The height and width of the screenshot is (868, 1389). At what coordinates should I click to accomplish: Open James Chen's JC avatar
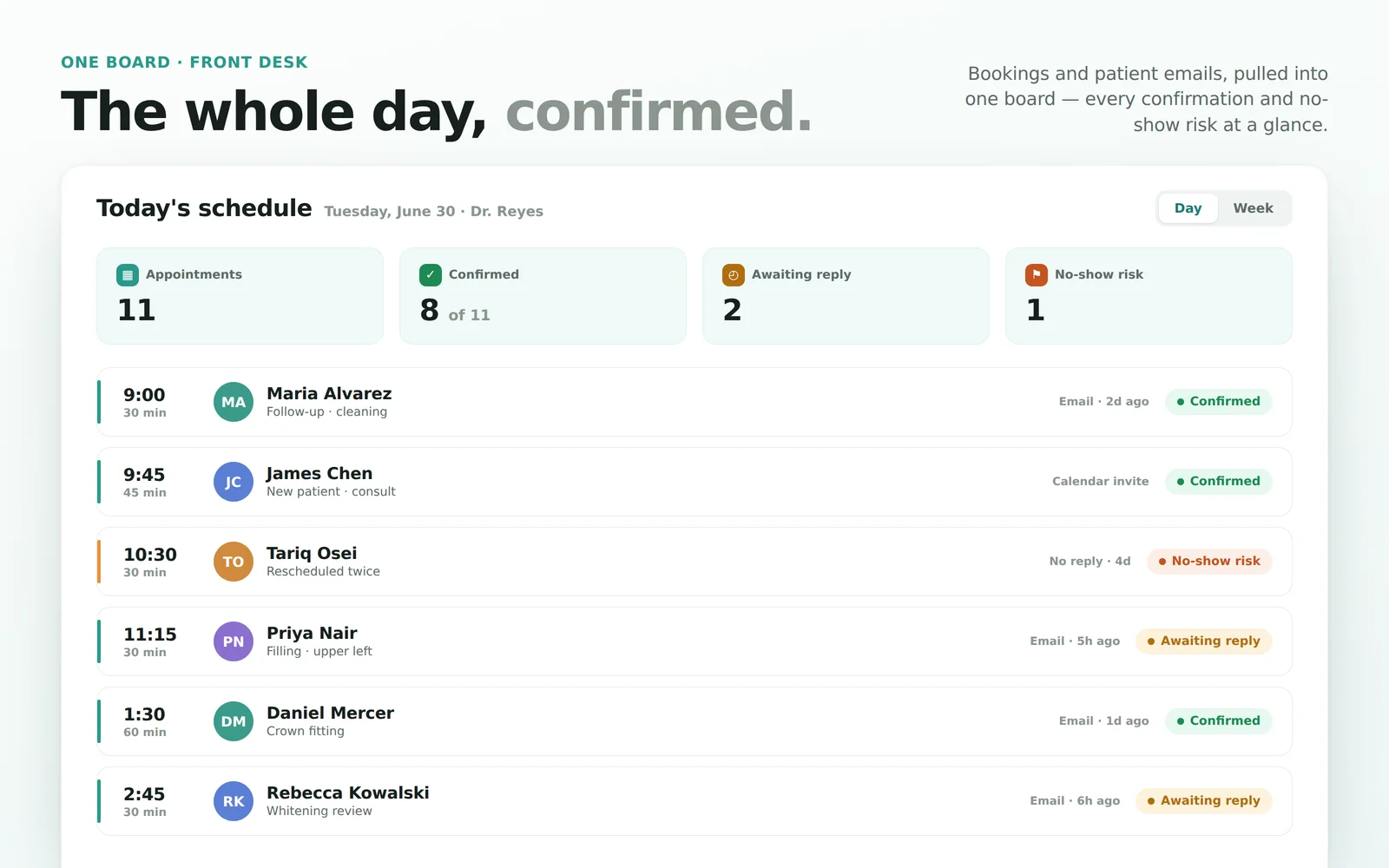234,482
